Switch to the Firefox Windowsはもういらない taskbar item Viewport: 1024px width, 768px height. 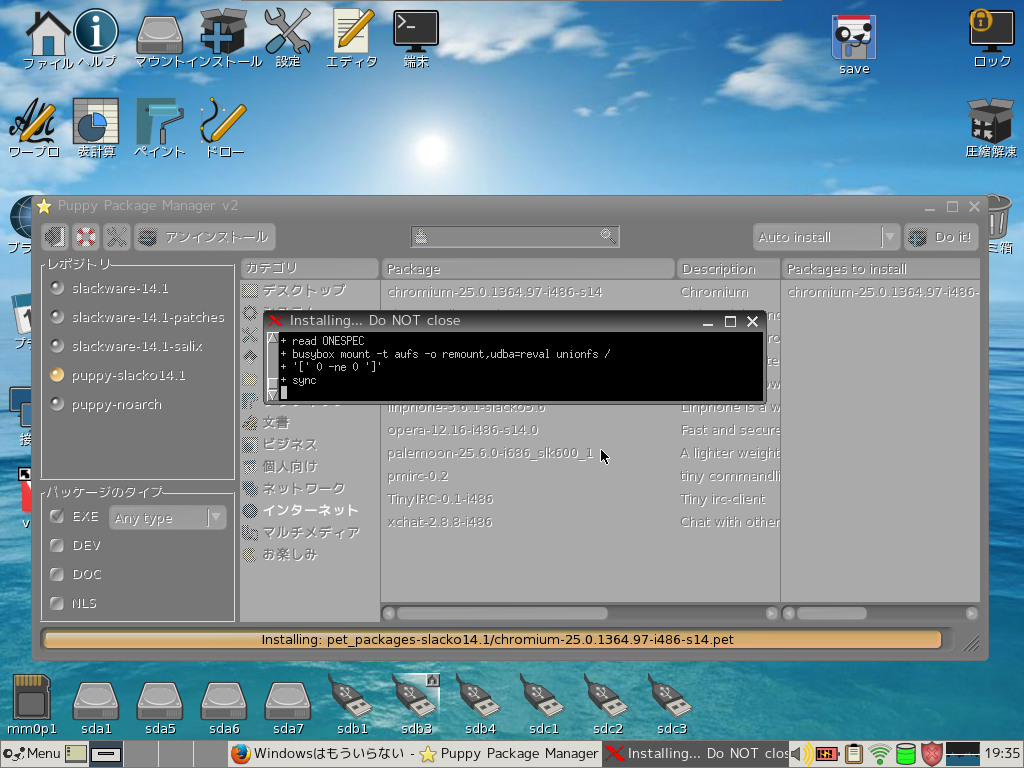(x=322, y=754)
